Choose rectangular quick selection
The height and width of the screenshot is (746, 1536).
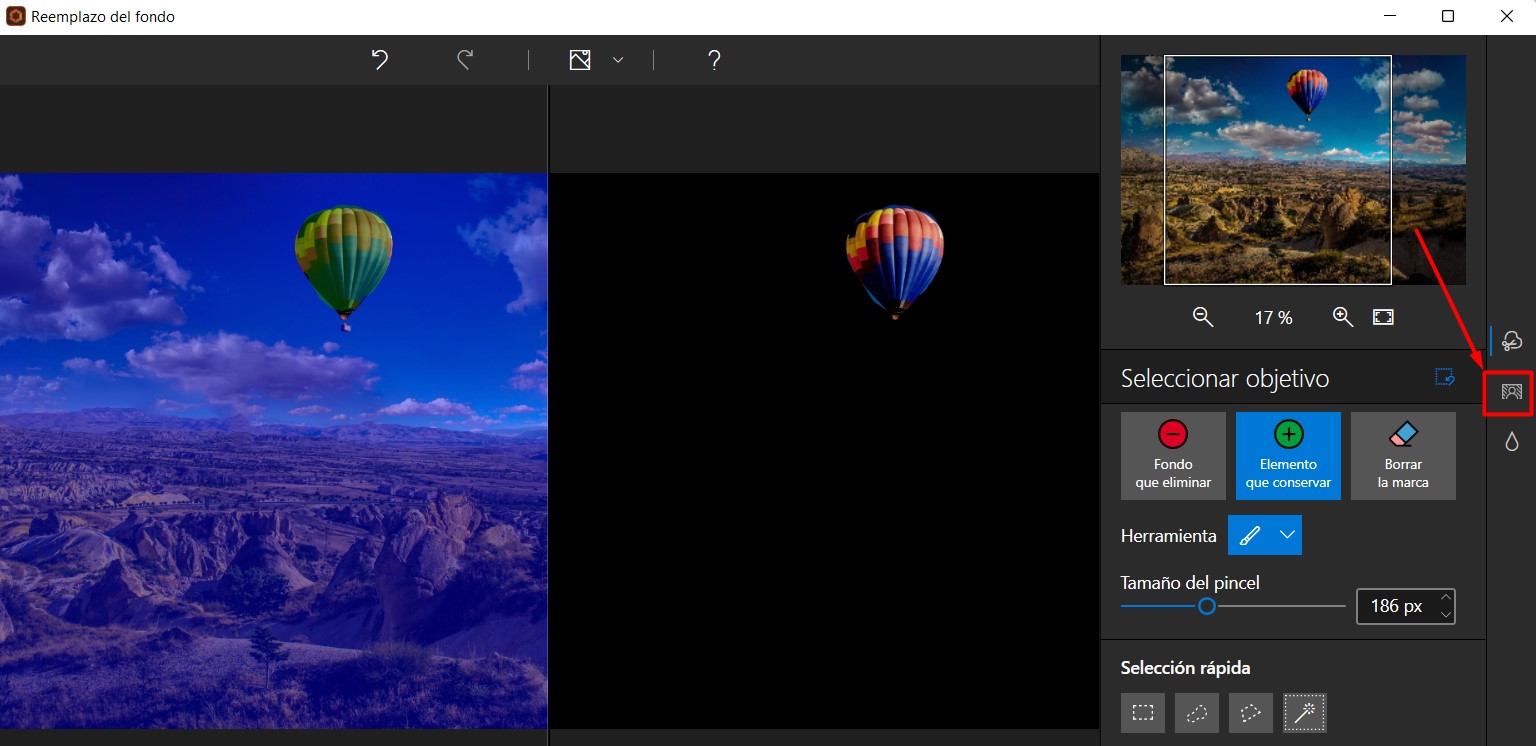1143,713
